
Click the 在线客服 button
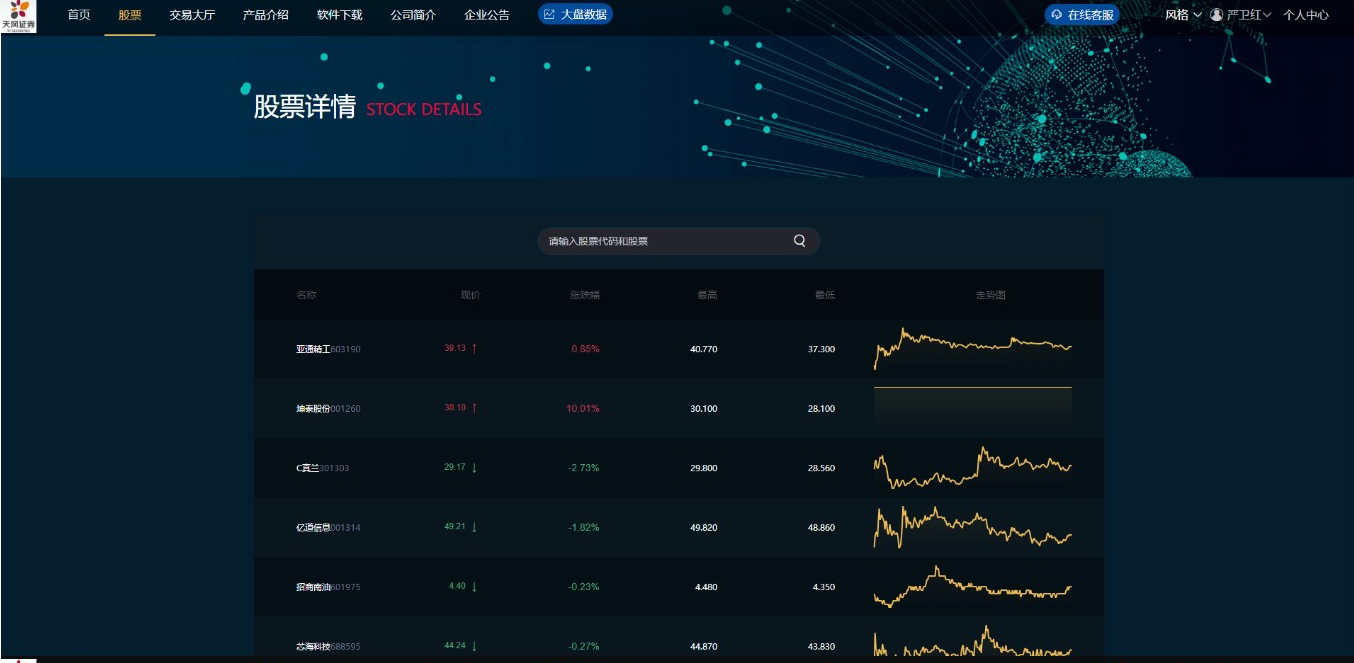point(1081,15)
